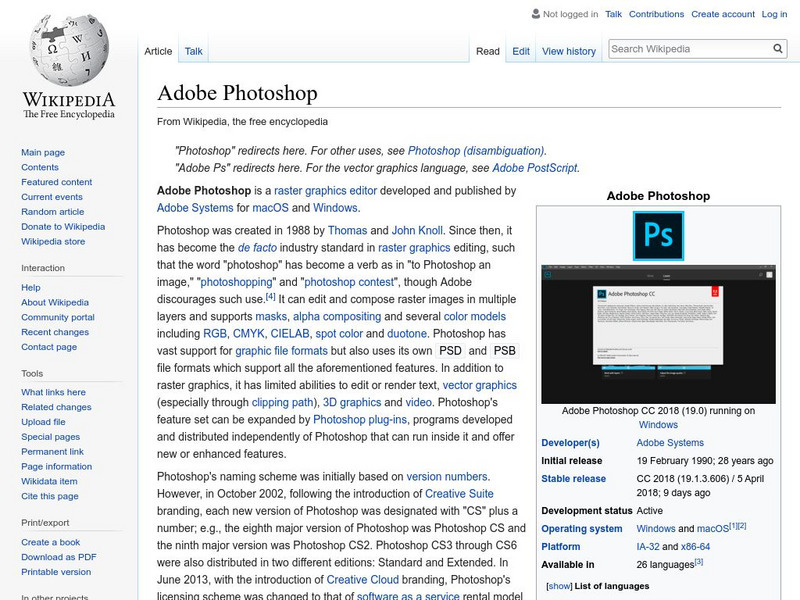This screenshot has width=800, height=600.
Task: Click Windows link under screenshot caption
Action: coord(658,424)
